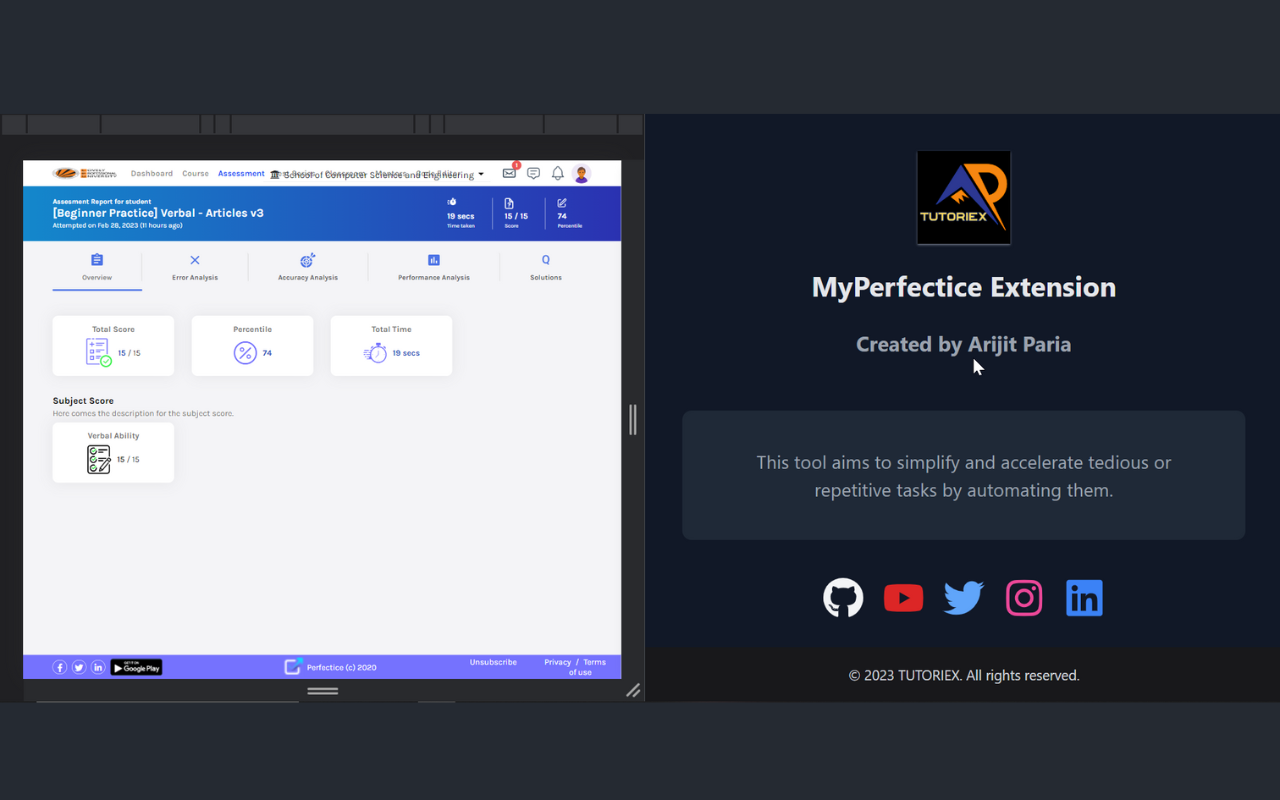
Task: Open the sidebar collapse handle
Action: click(632, 420)
